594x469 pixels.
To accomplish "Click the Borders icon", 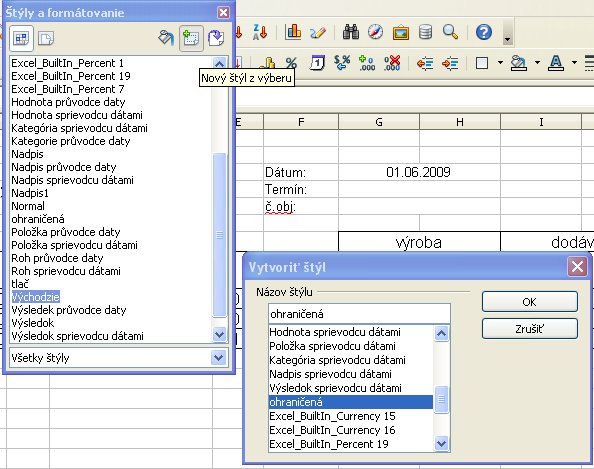I will click(481, 63).
